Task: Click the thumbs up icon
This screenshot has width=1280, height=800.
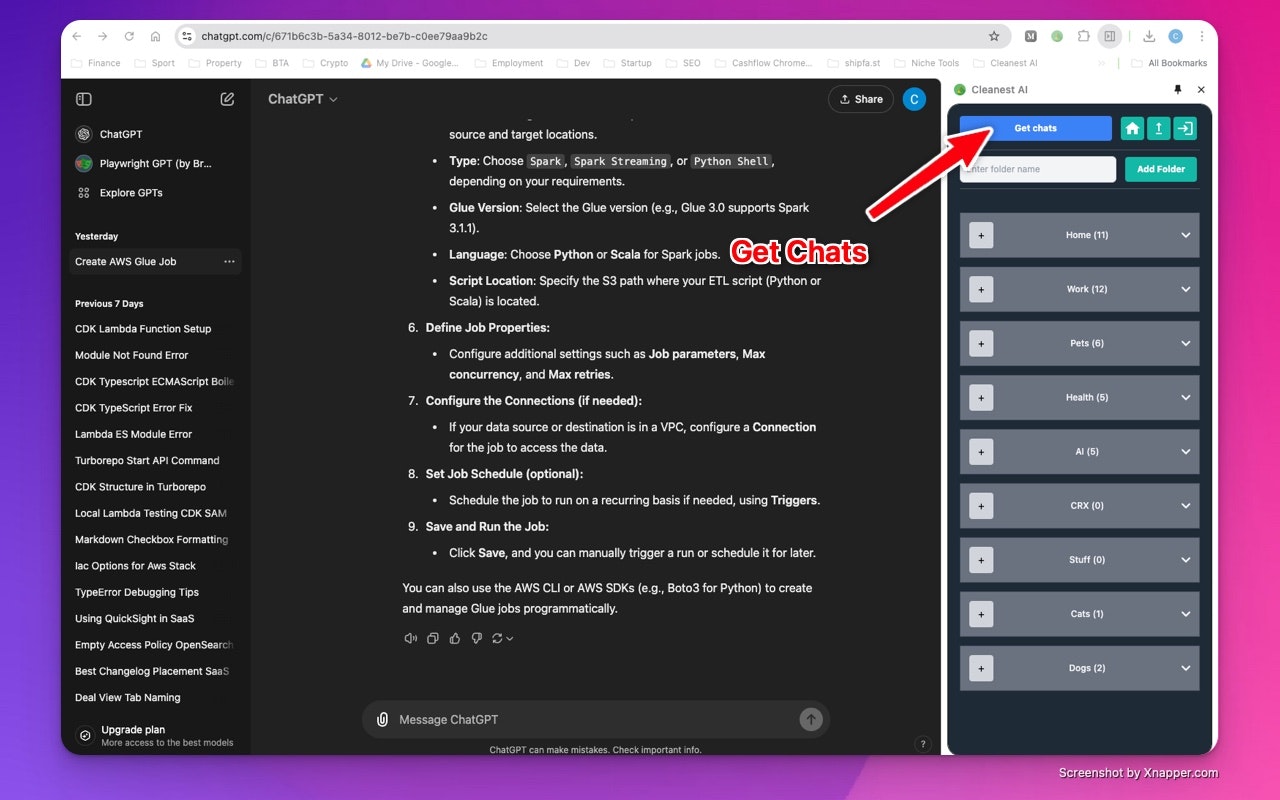Action: coord(455,638)
